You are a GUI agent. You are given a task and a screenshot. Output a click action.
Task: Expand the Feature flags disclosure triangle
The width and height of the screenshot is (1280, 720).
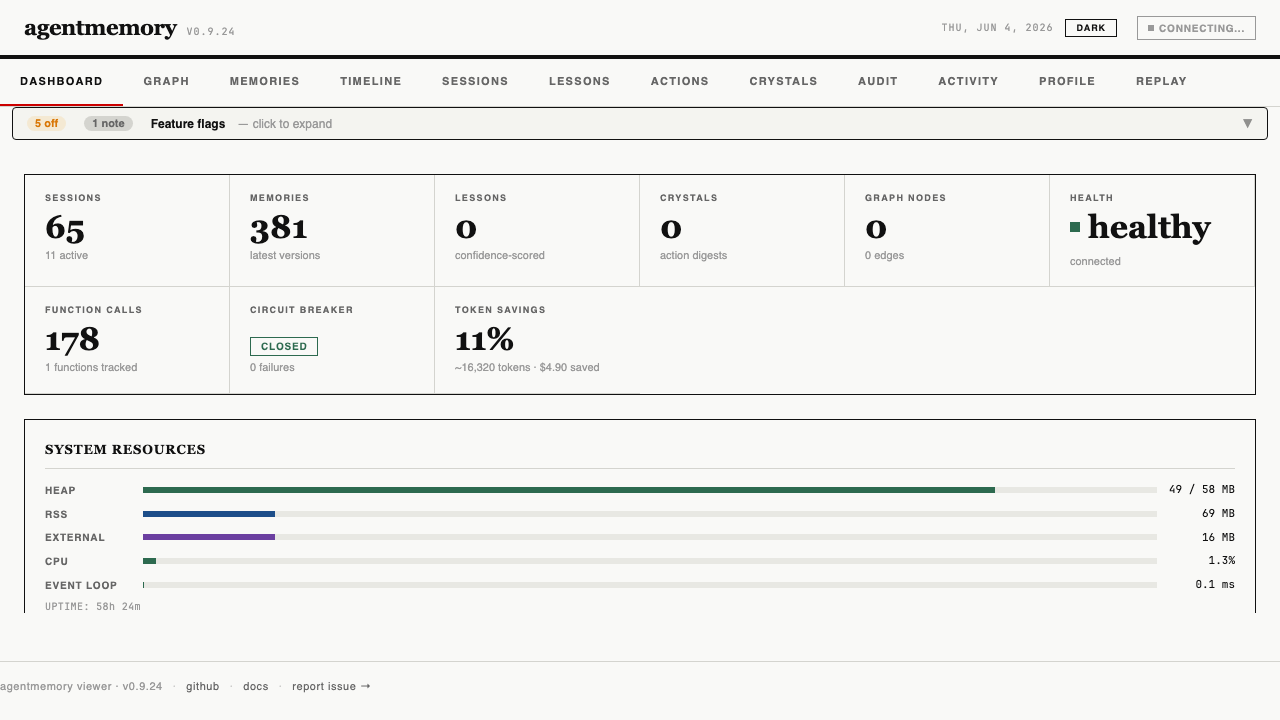[1247, 124]
